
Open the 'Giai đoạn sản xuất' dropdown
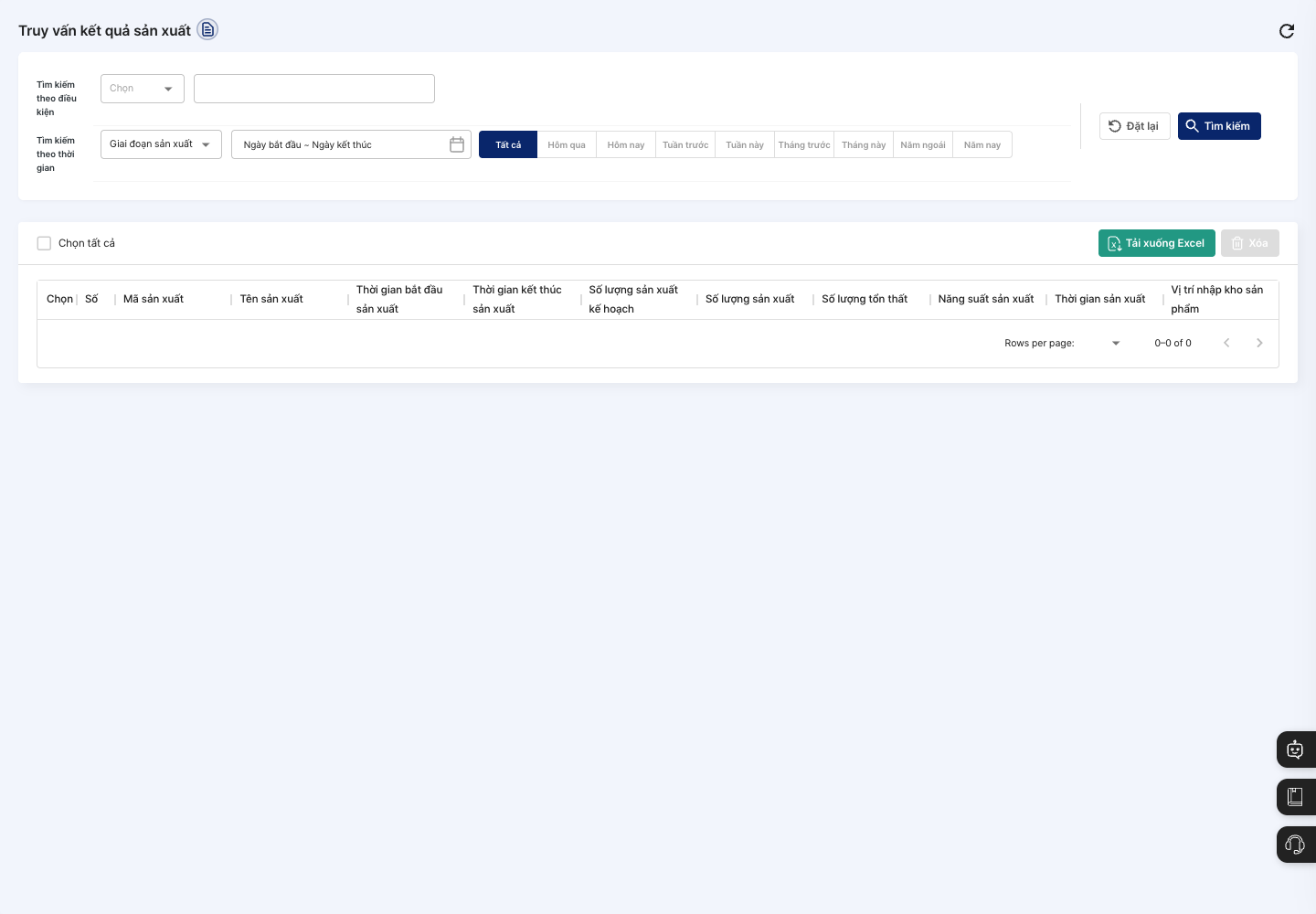(161, 144)
